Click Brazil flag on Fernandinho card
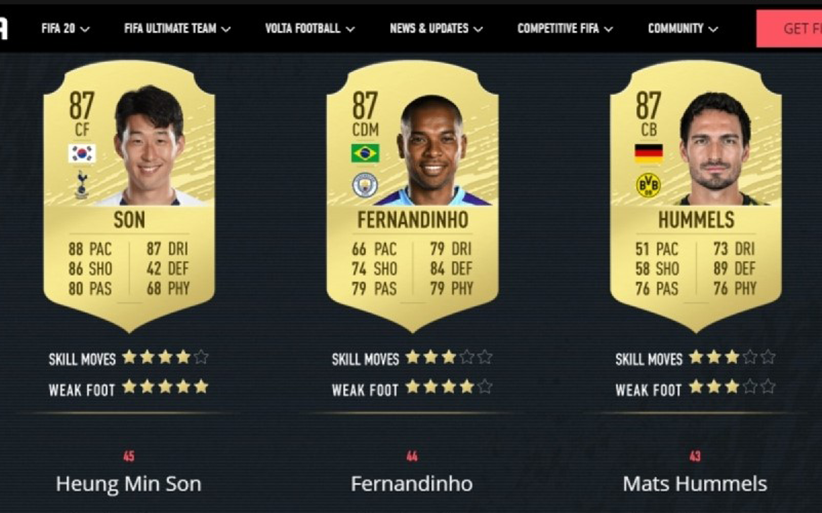822x513 pixels. coord(365,154)
